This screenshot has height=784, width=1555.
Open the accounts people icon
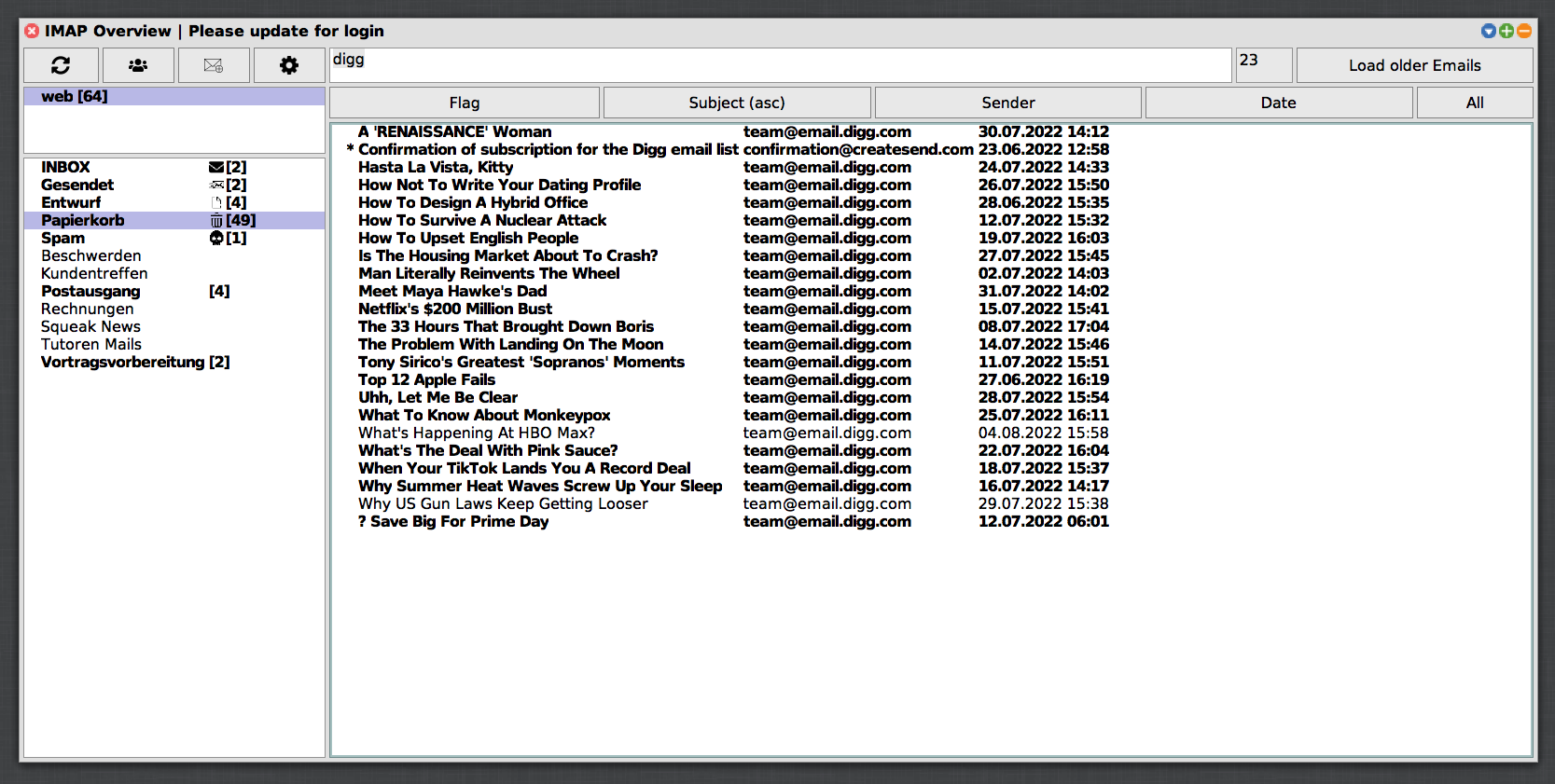tap(138, 65)
